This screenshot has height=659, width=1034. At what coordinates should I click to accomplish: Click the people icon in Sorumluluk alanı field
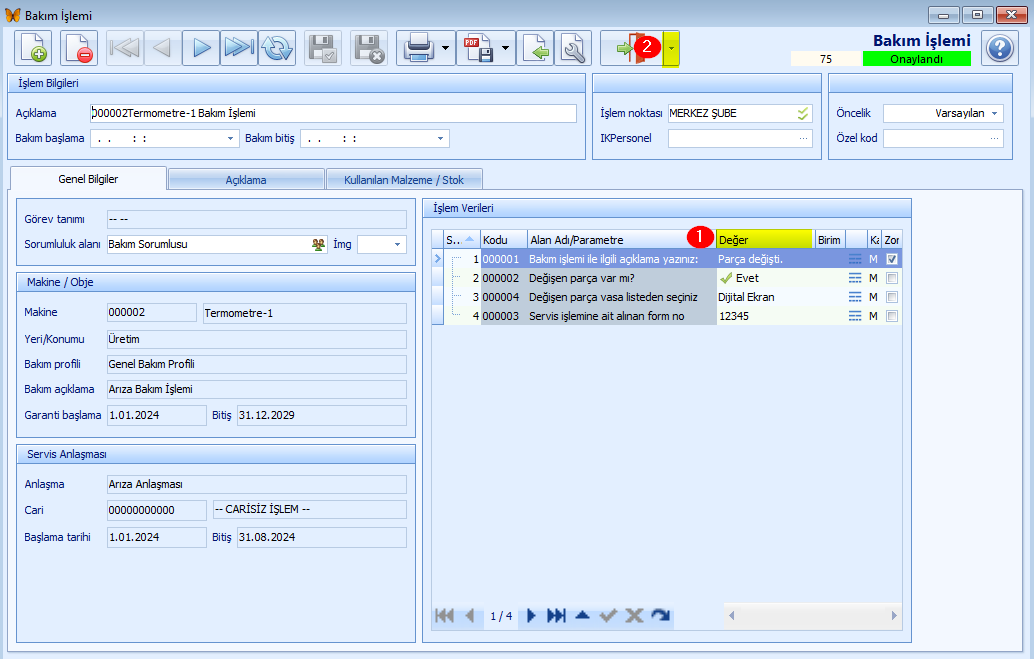click(319, 245)
